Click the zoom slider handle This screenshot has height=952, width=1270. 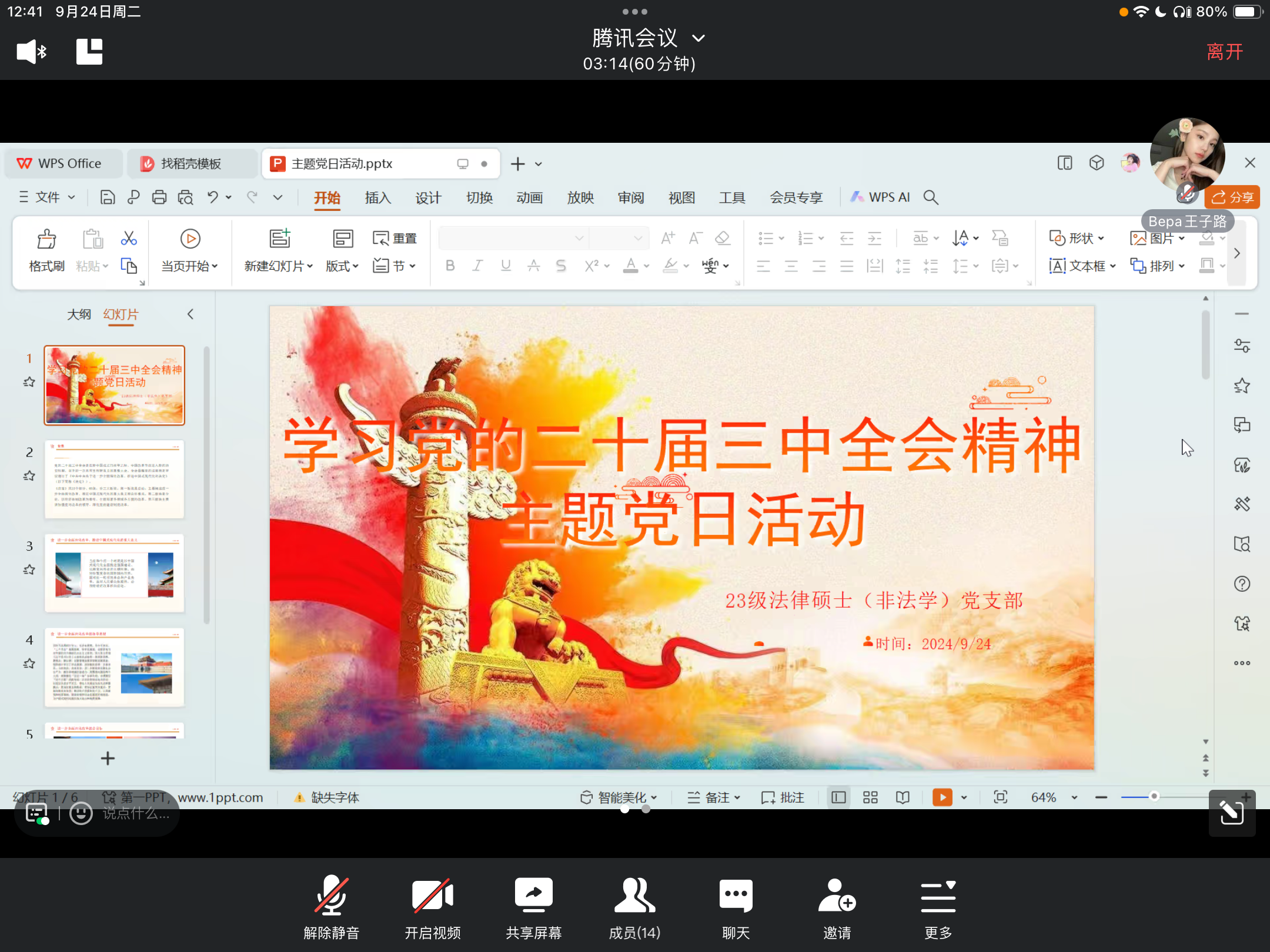click(1154, 797)
